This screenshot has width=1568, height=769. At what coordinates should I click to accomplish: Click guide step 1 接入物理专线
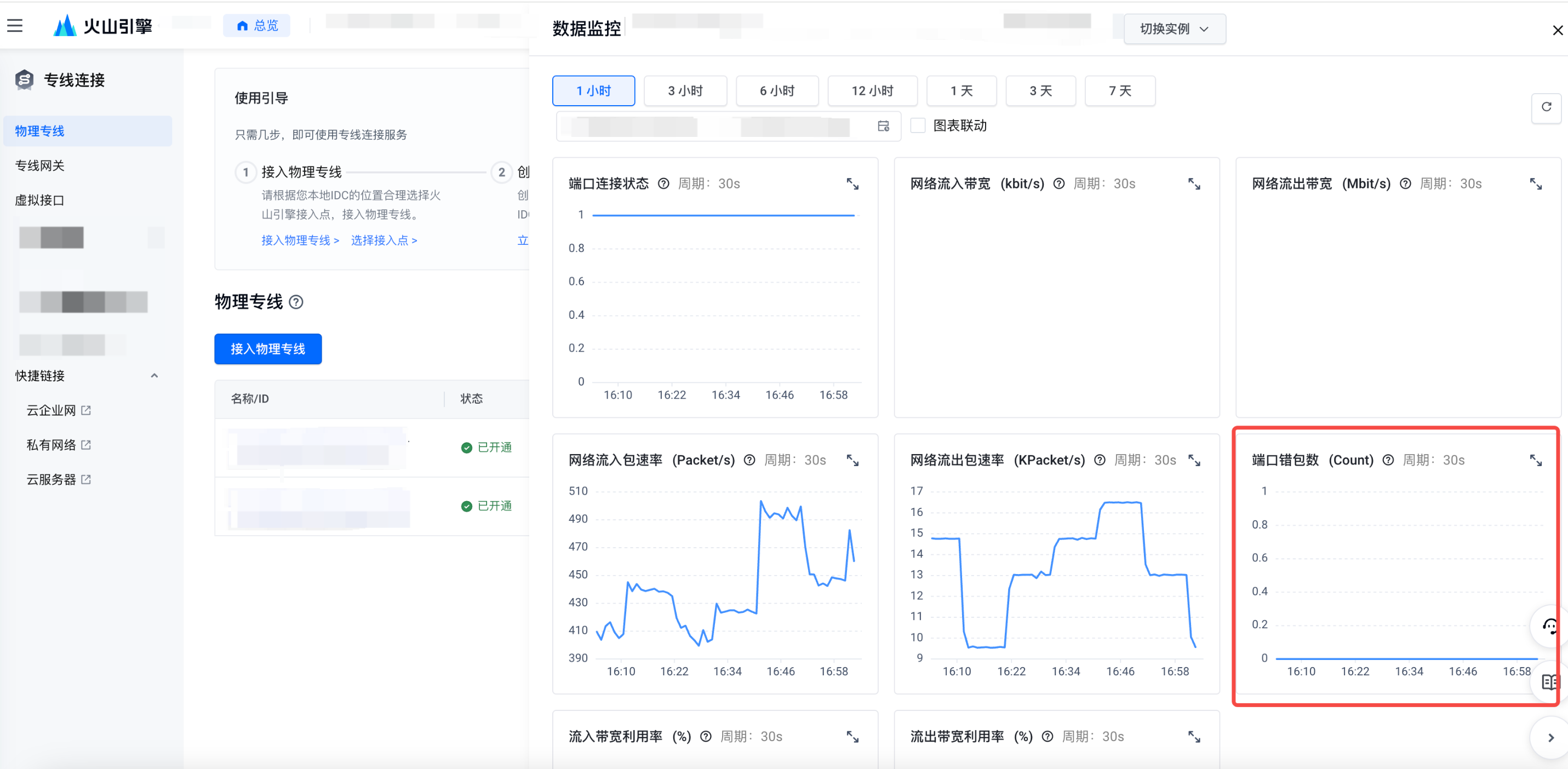(x=289, y=172)
